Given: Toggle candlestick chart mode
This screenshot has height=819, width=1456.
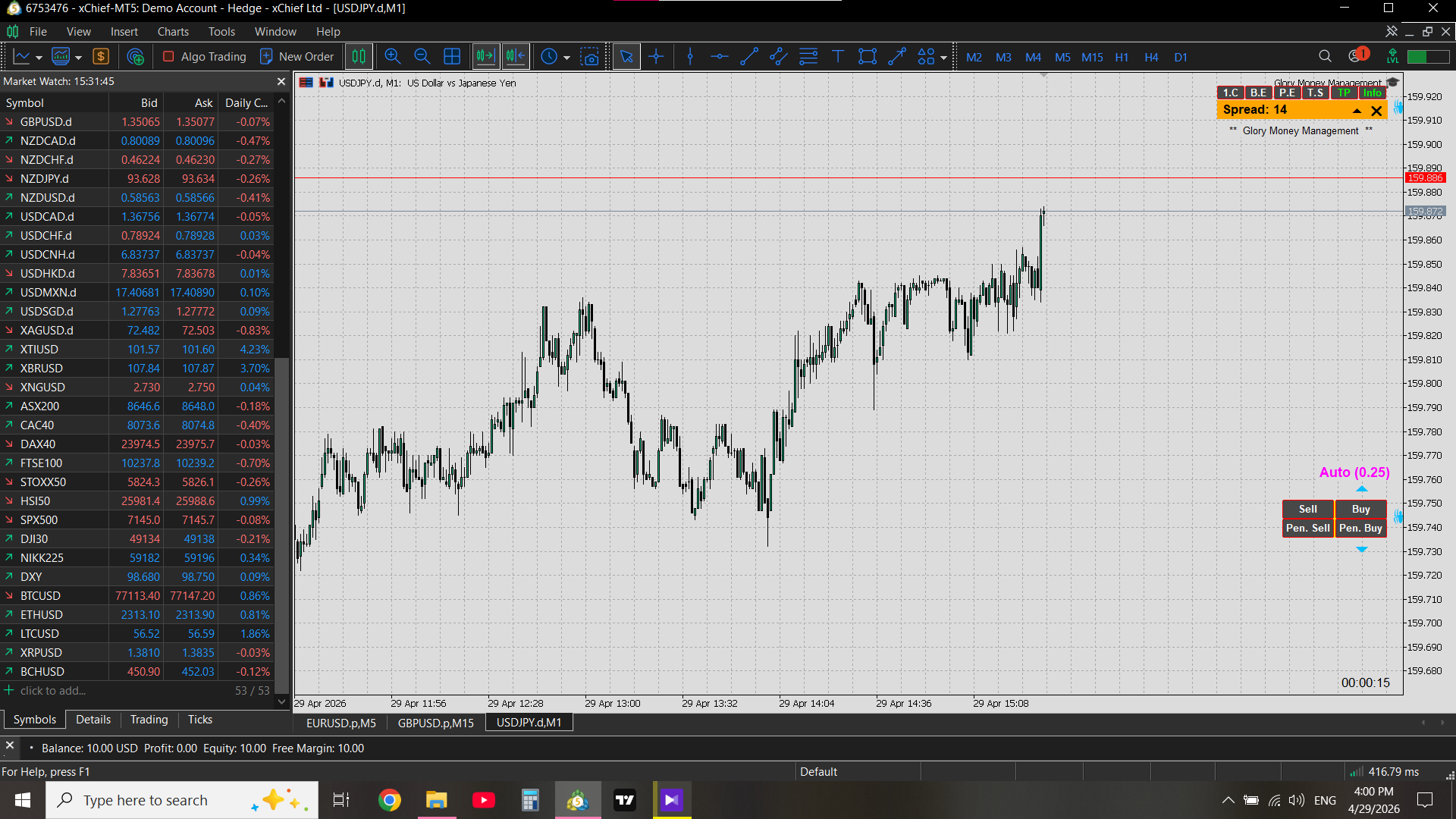Looking at the screenshot, I should coord(359,57).
